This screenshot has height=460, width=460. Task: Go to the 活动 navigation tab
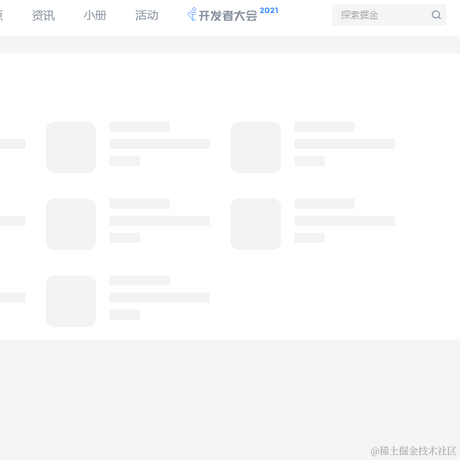click(147, 15)
